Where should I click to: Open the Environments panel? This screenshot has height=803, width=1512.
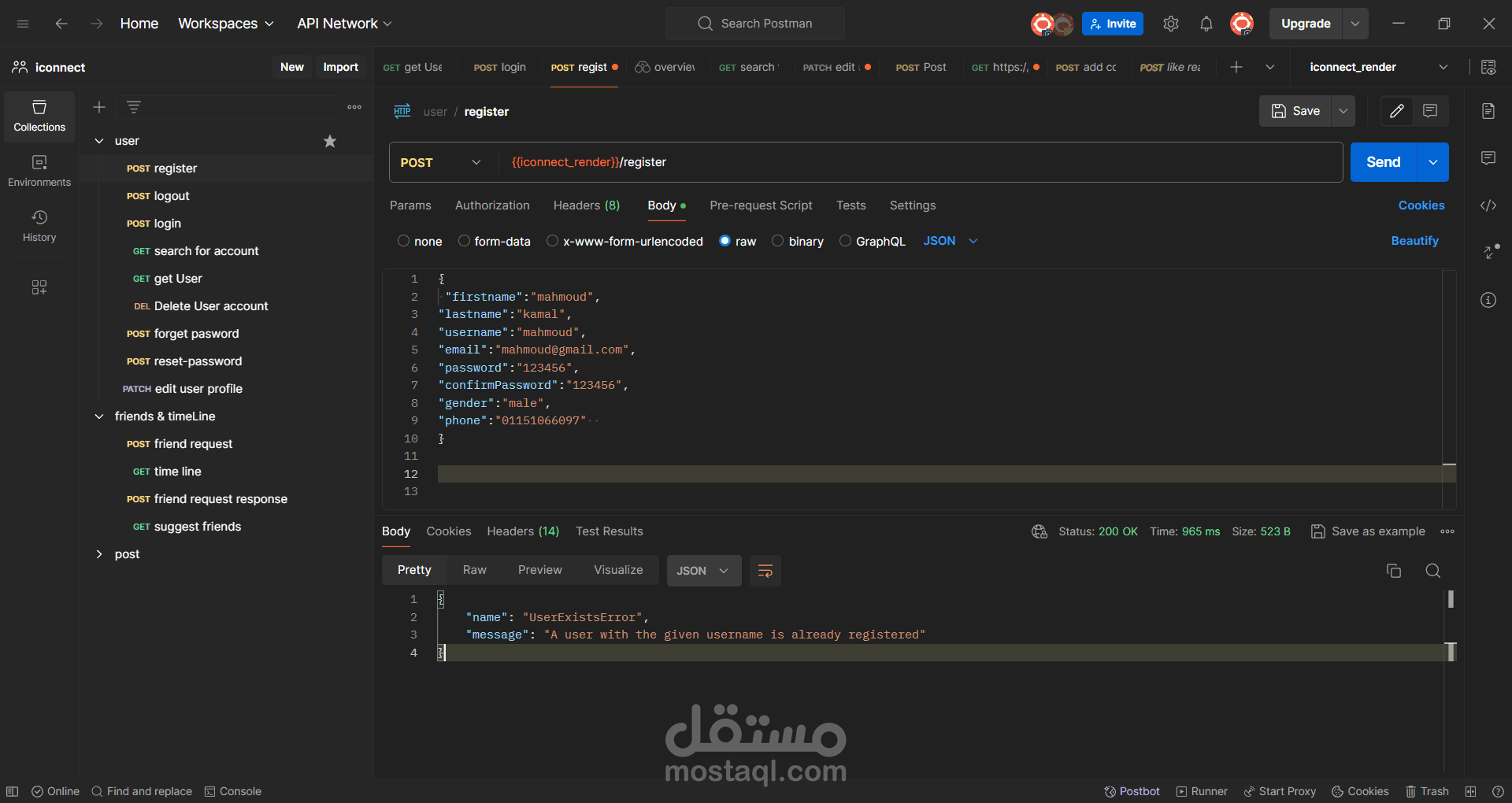39,169
